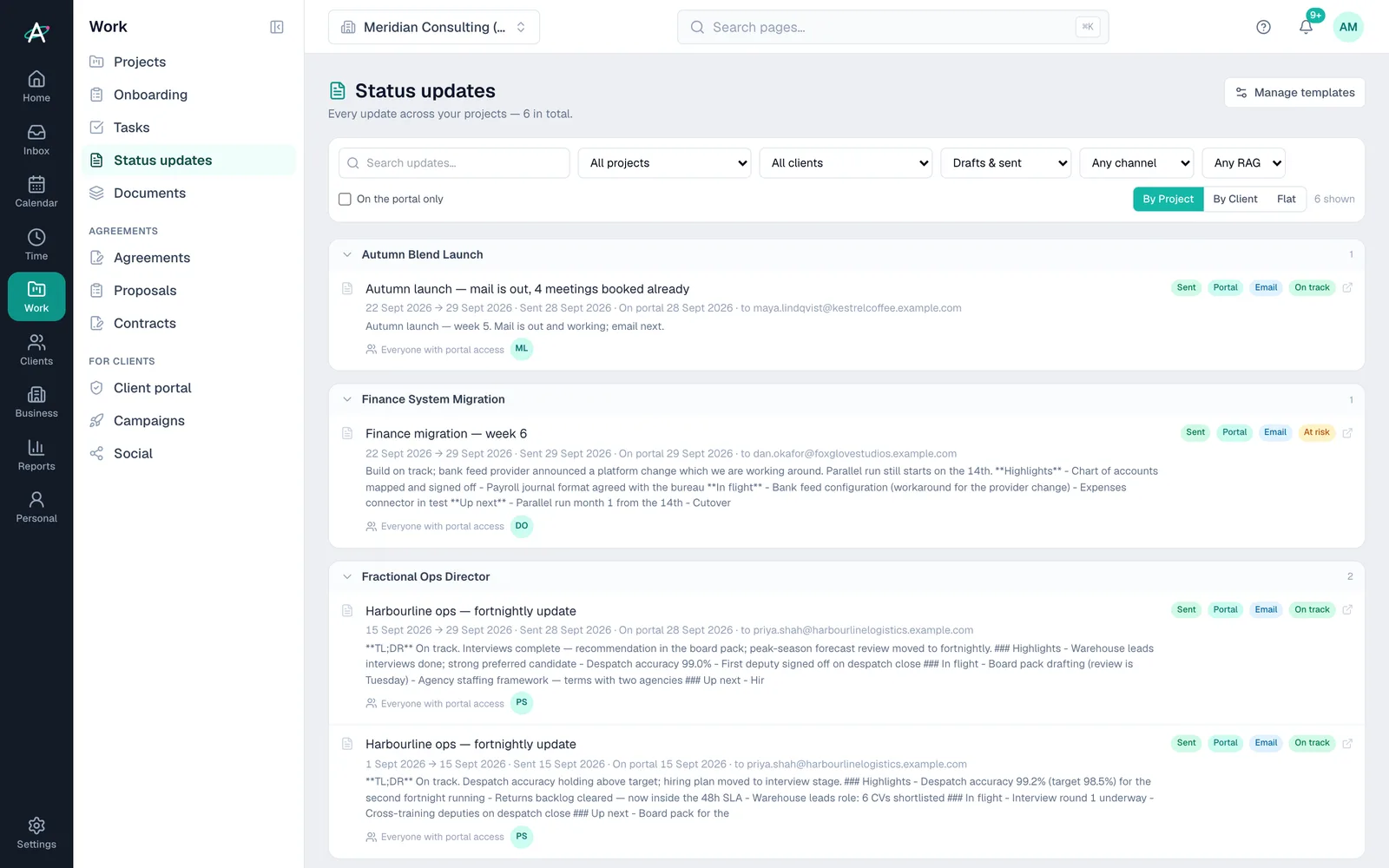This screenshot has width=1389, height=868.
Task: Collapse the Fractional Ops Director group
Action: 347,576
